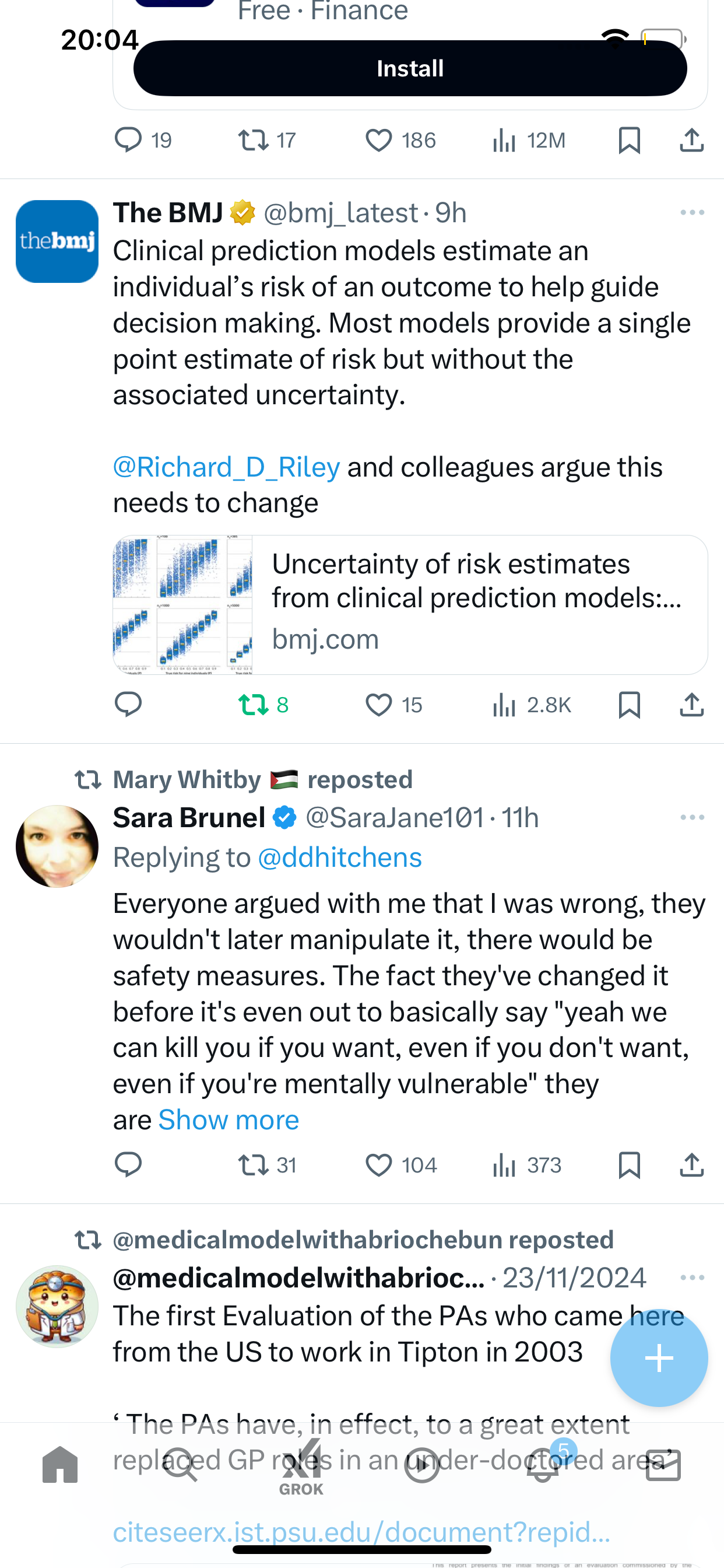
Task: Open the Grok tab
Action: click(x=301, y=1467)
